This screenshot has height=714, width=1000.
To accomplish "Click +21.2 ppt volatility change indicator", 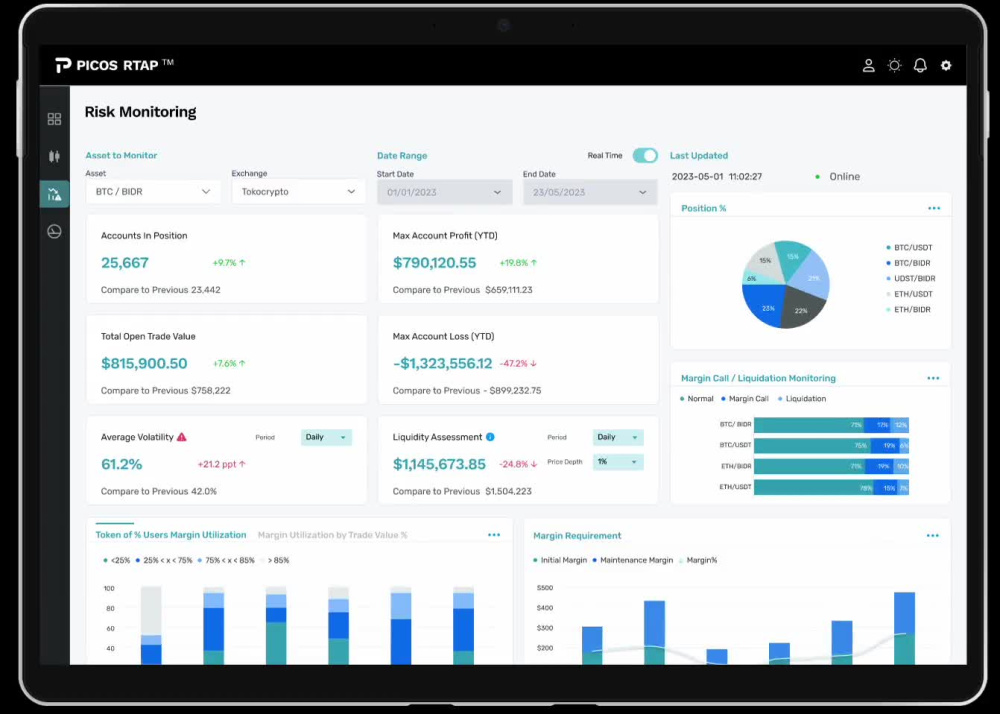I will pyautogui.click(x=221, y=464).
